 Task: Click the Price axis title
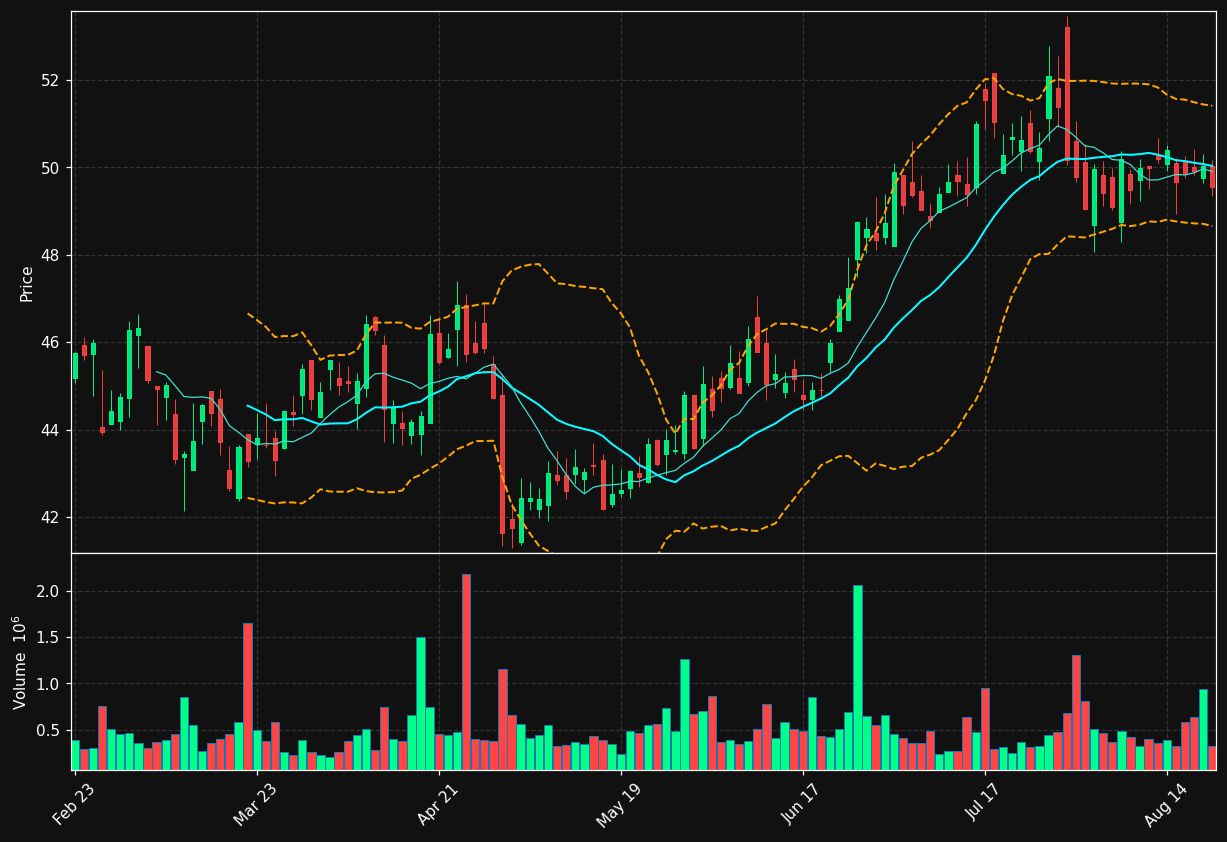click(27, 283)
